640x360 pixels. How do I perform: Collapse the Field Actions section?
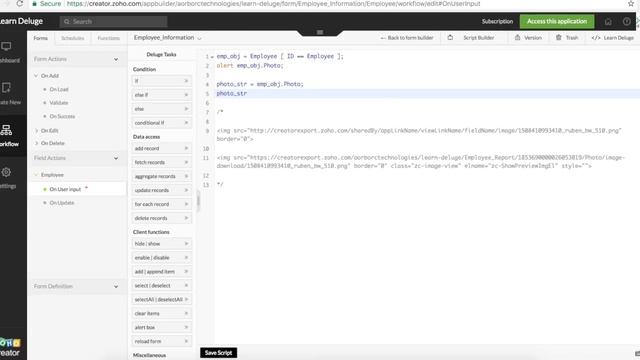coord(116,158)
